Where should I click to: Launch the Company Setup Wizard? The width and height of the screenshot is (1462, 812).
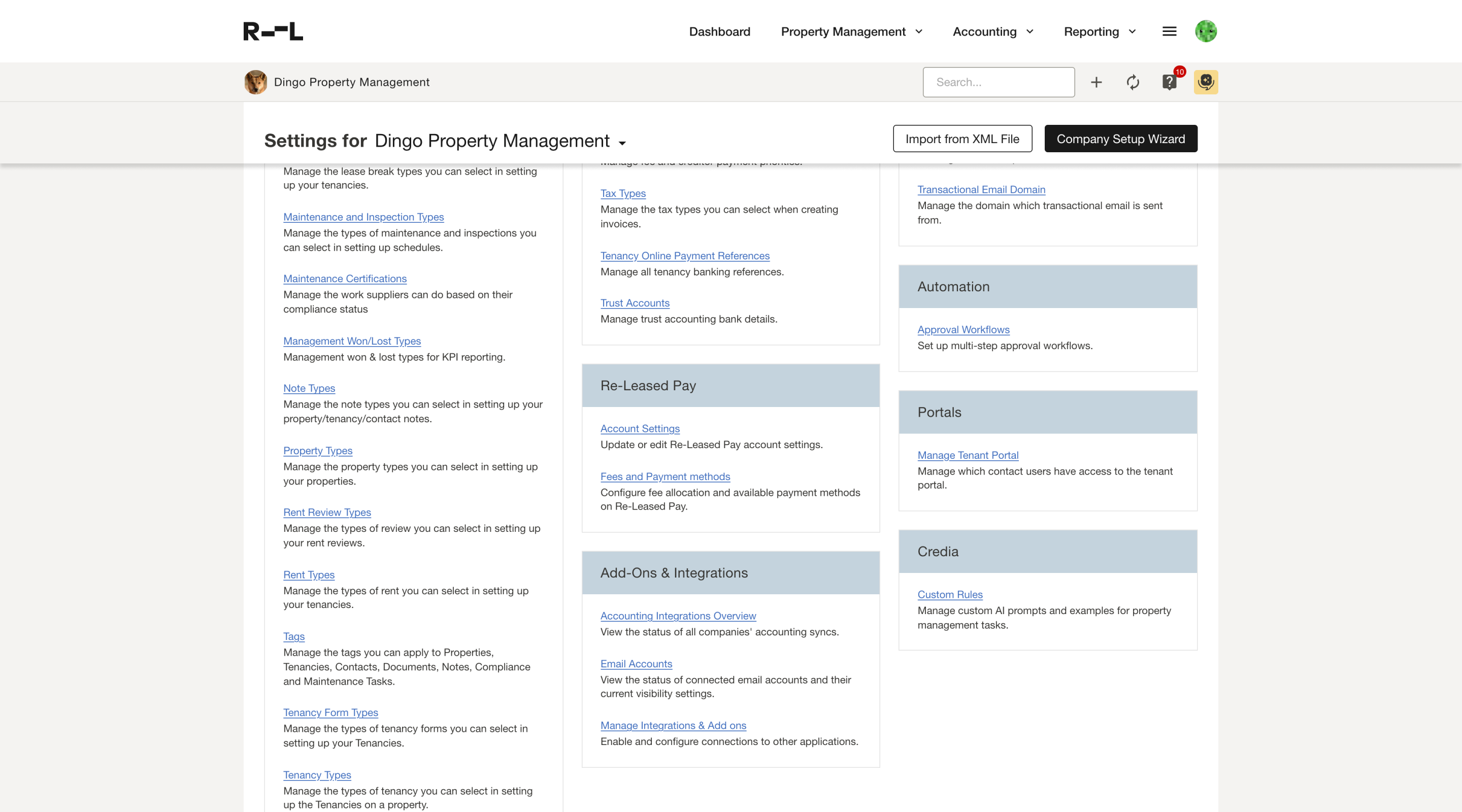(x=1120, y=139)
